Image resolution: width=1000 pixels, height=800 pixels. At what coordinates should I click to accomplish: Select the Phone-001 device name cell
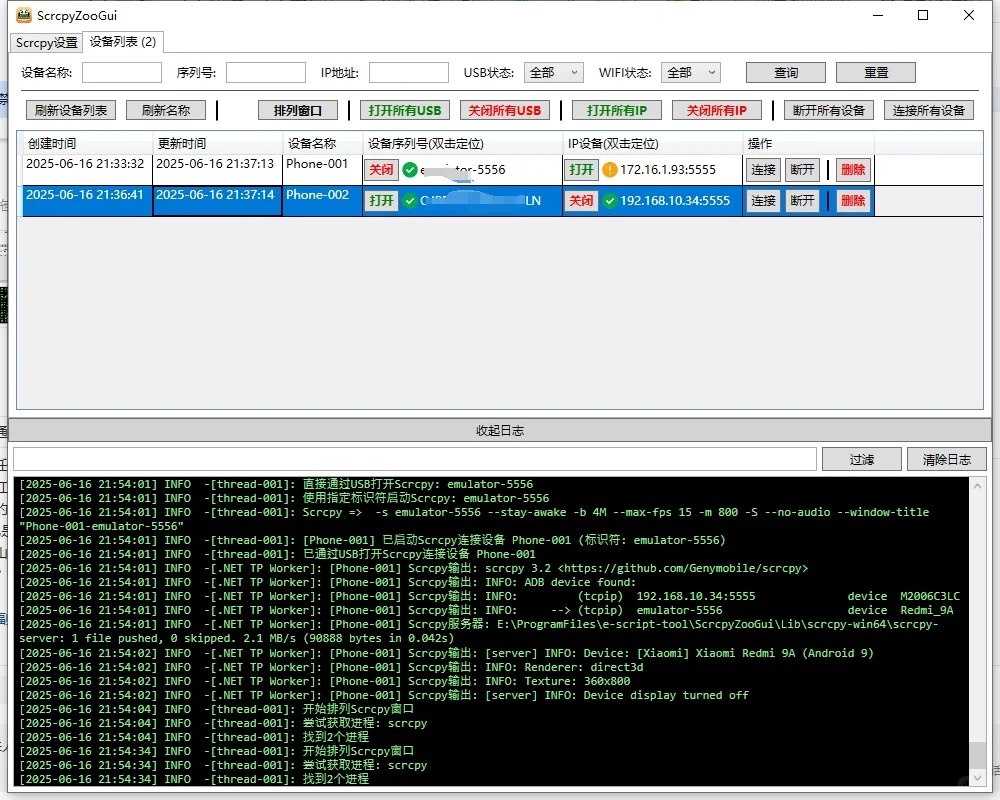click(x=323, y=170)
